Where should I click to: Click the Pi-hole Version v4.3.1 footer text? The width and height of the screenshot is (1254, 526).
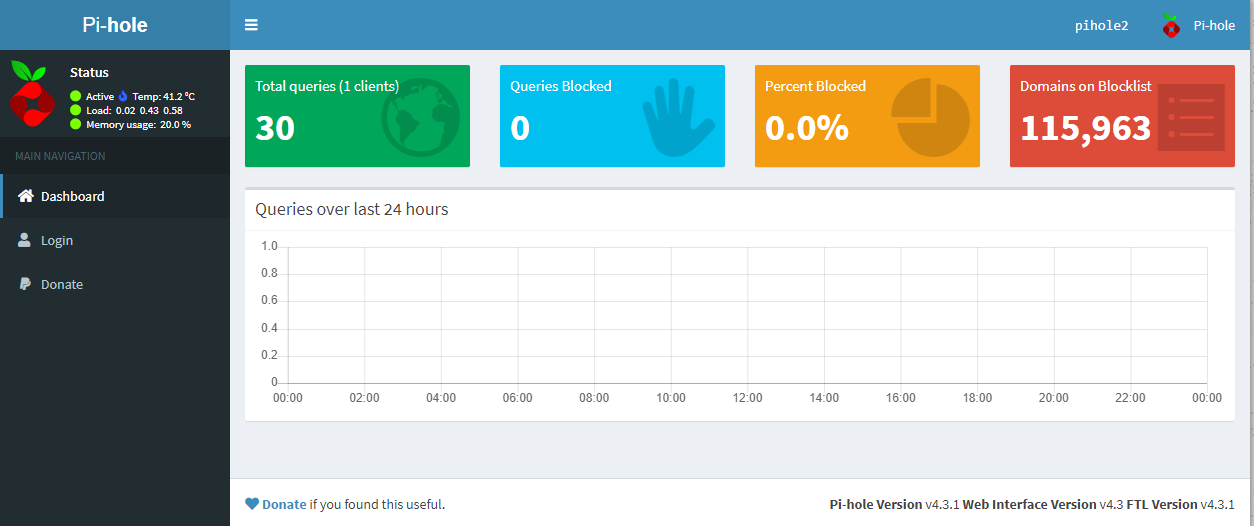tap(894, 504)
